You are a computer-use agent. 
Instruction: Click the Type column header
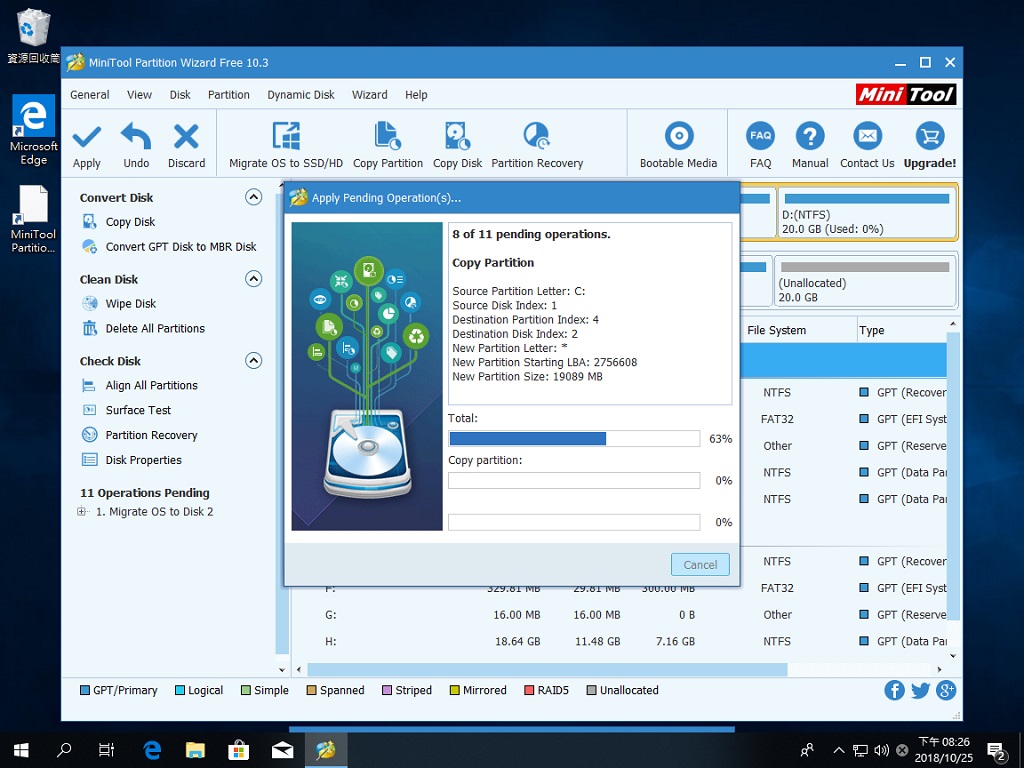pyautogui.click(x=872, y=330)
